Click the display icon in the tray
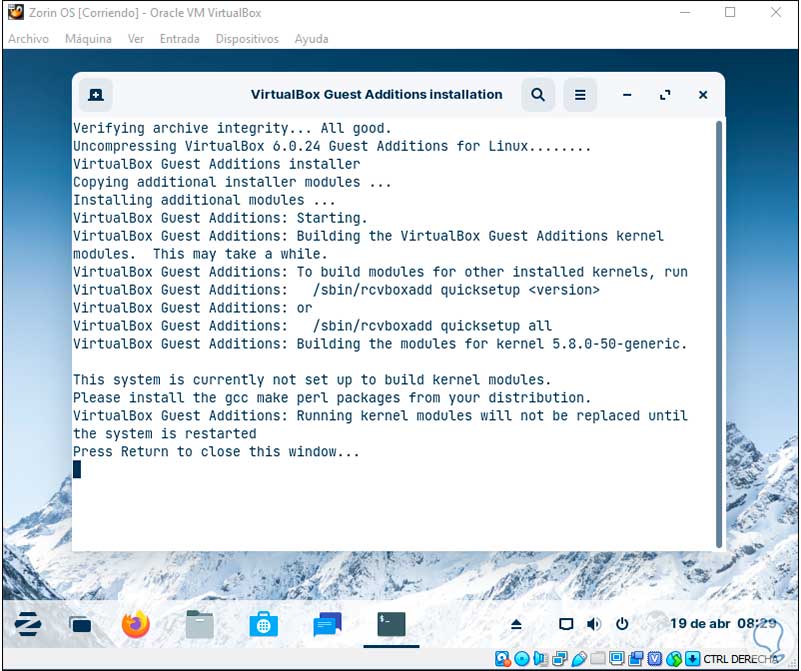The image size is (801, 671). click(566, 624)
